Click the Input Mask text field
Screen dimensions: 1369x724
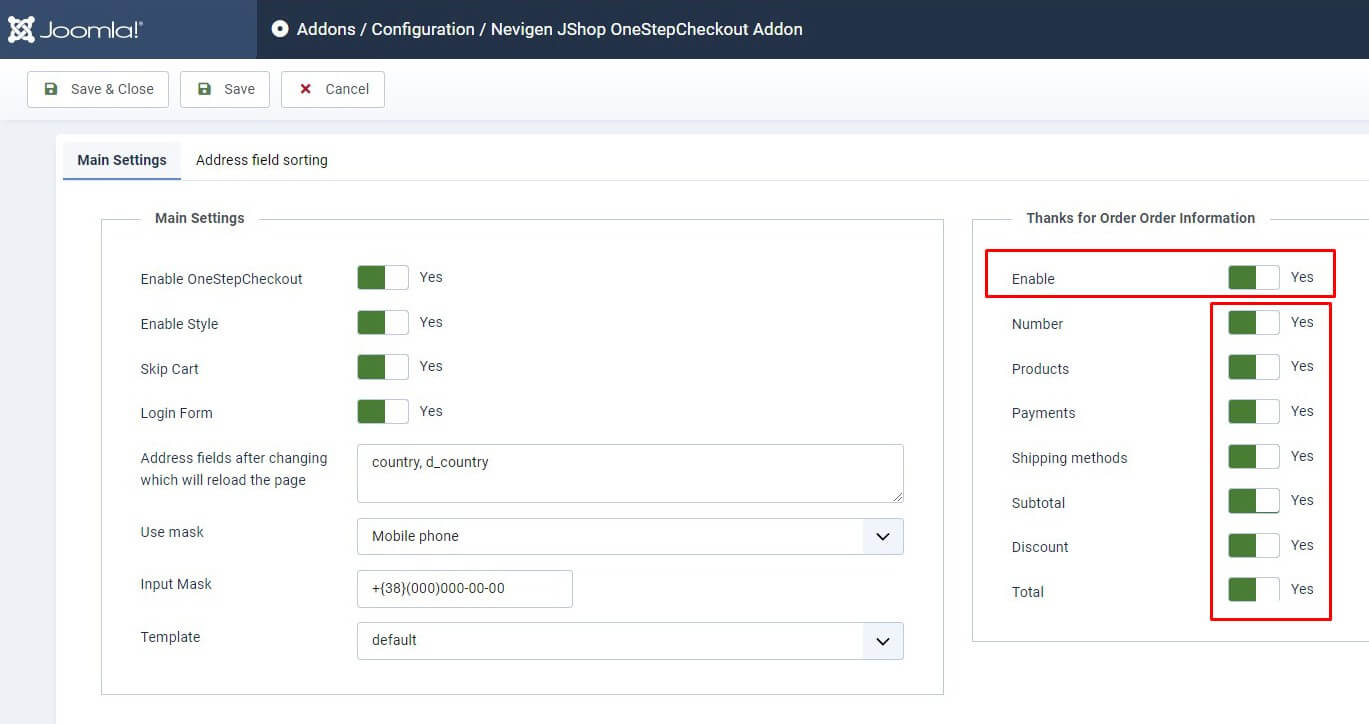tap(464, 589)
